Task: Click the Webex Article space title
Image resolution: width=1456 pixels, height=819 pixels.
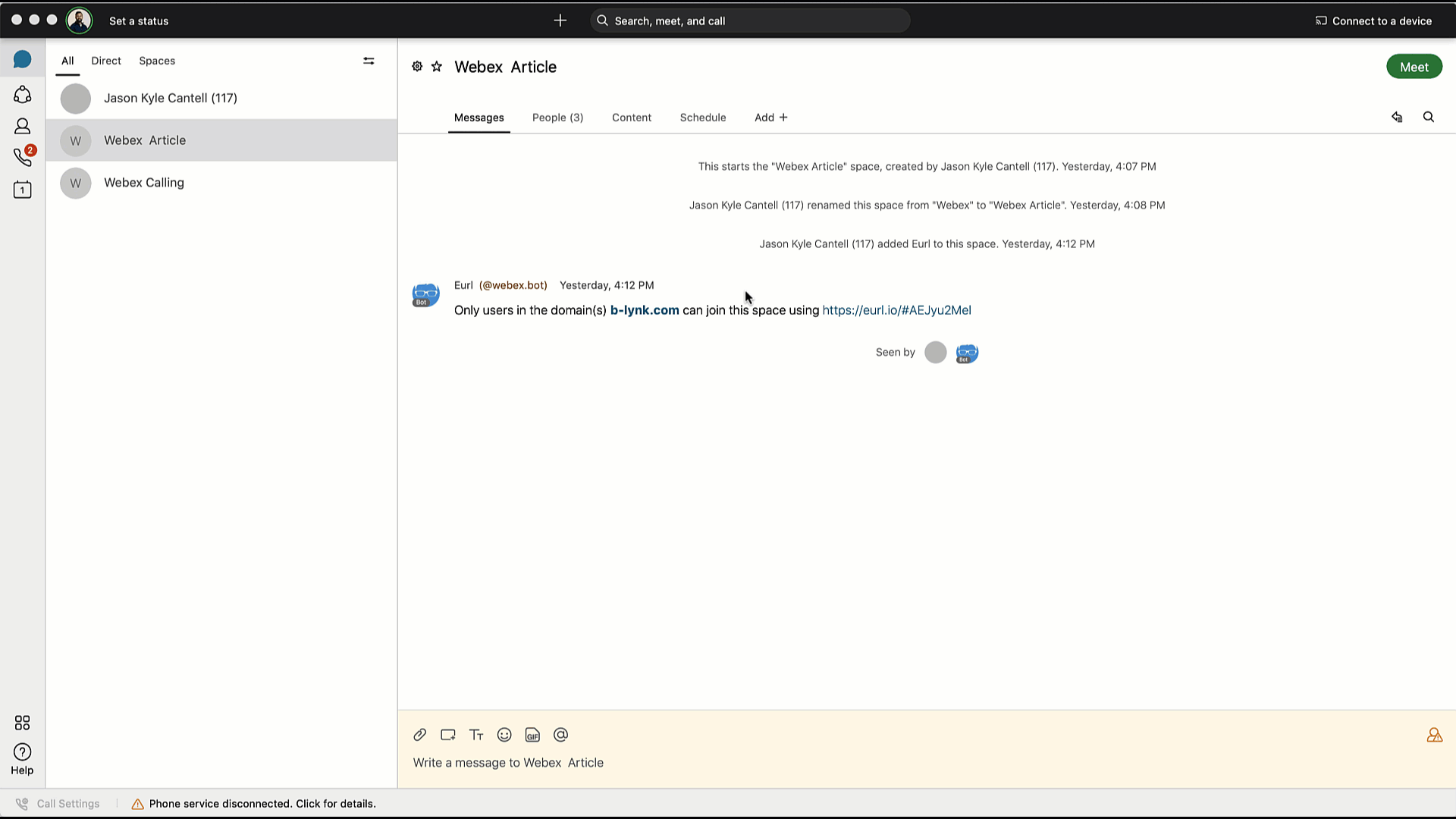Action: coord(506,67)
